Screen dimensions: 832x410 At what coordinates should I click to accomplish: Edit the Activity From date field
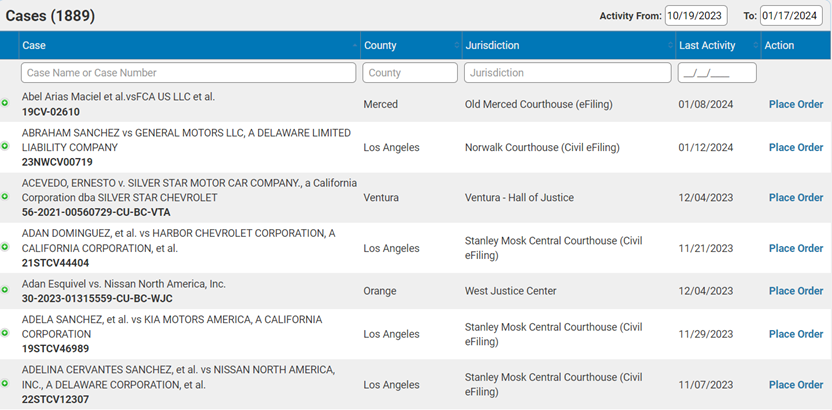(x=696, y=15)
